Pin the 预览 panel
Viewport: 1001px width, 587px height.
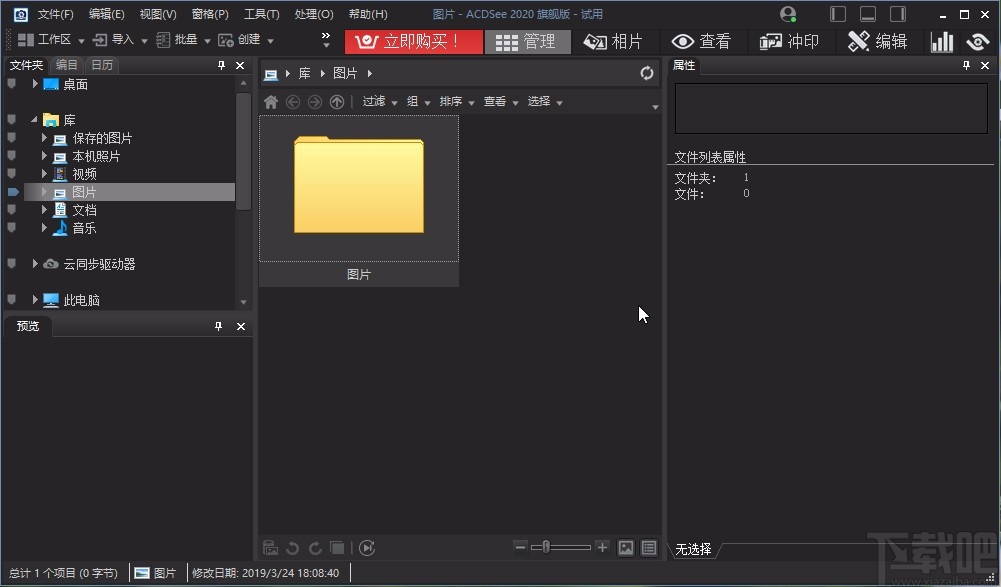click(x=218, y=326)
